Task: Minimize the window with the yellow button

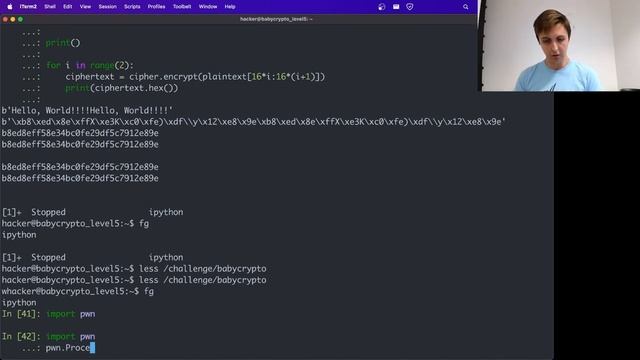Action: (13, 19)
